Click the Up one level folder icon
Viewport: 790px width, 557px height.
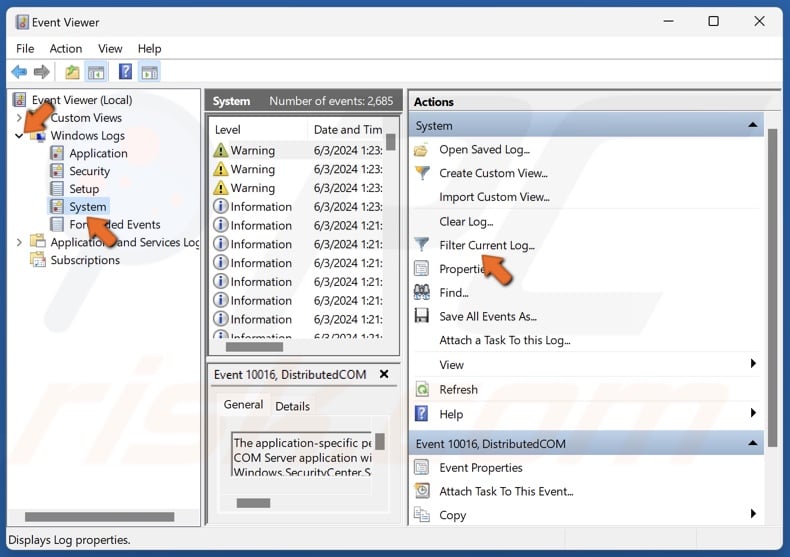coord(73,72)
